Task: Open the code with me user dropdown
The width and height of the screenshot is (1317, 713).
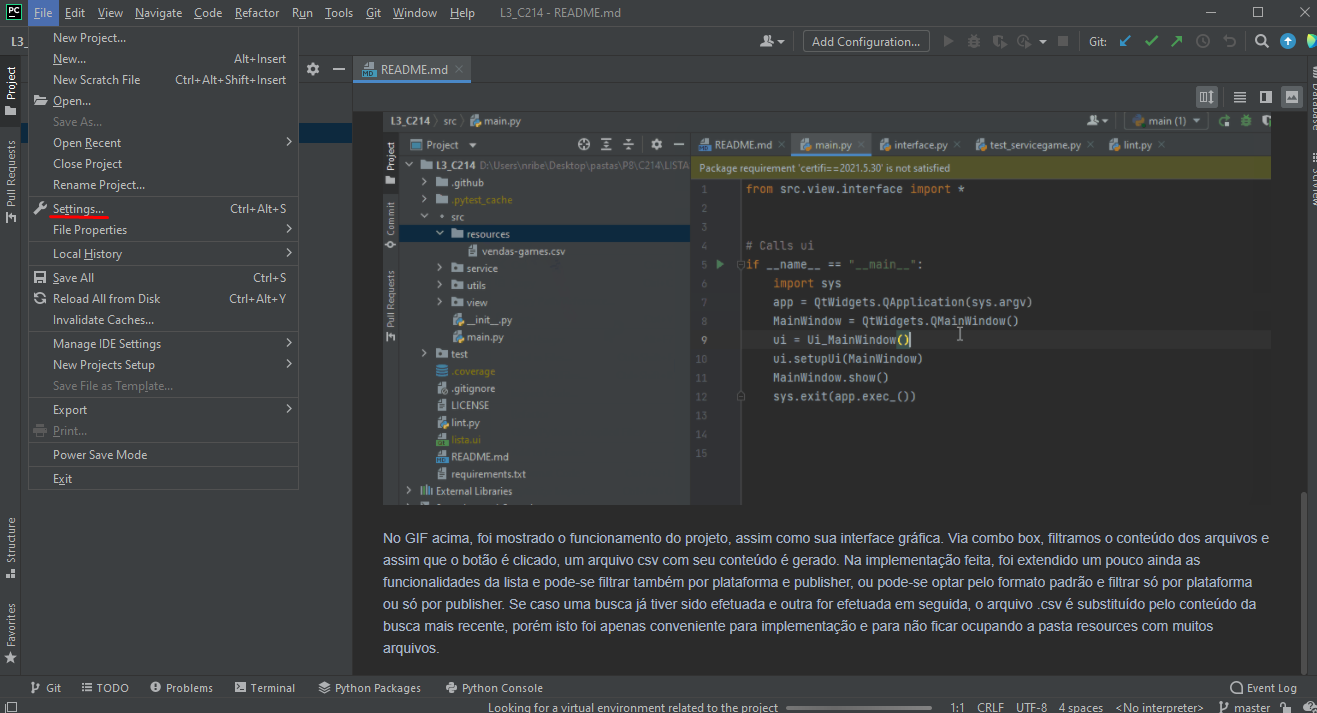Action: 772,42
